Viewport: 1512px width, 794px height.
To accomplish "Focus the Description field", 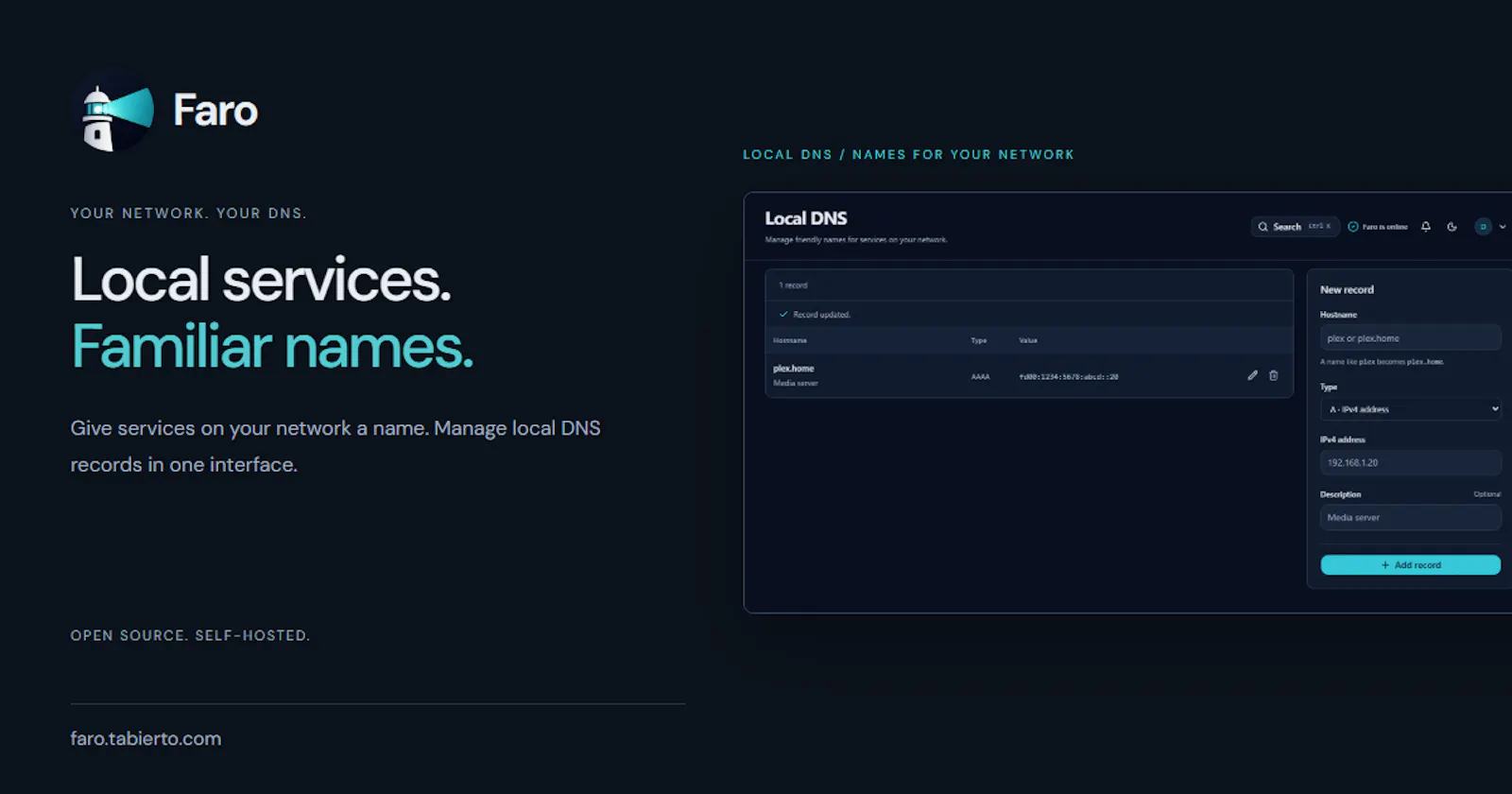I will click(x=1410, y=518).
